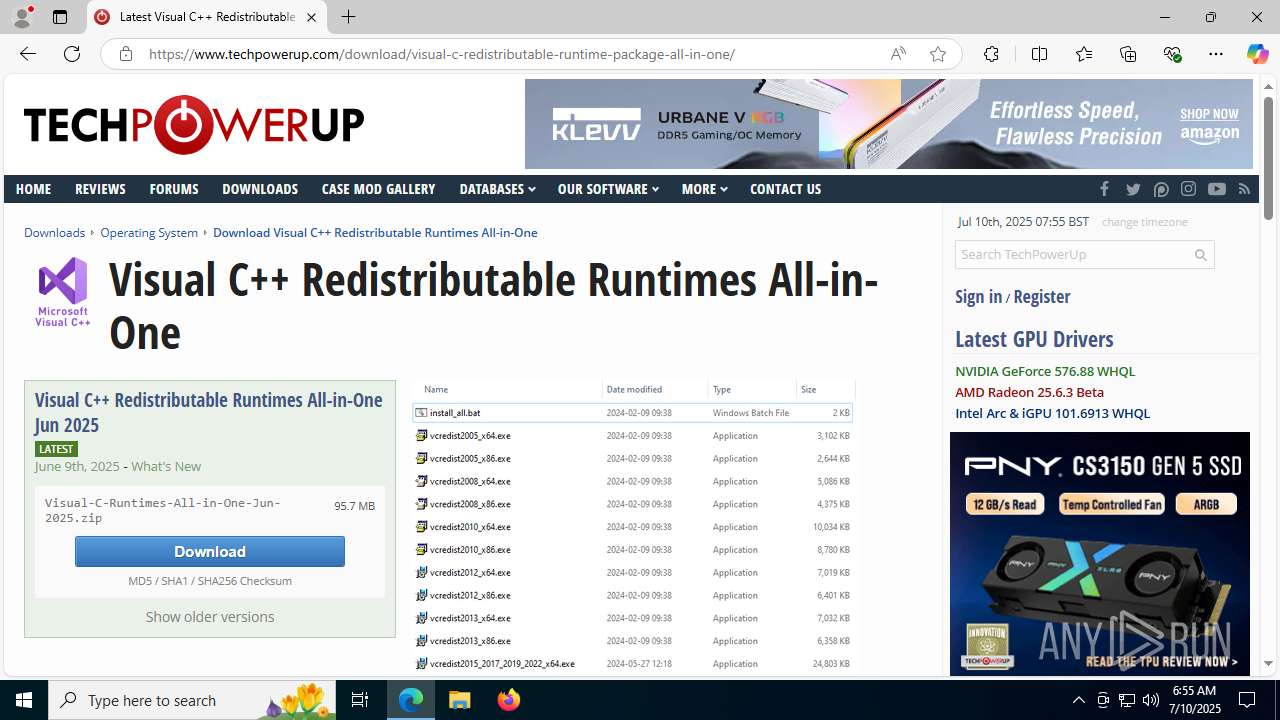Viewport: 1280px width, 720px height.
Task: Open Browser essentials icon
Action: (1172, 54)
